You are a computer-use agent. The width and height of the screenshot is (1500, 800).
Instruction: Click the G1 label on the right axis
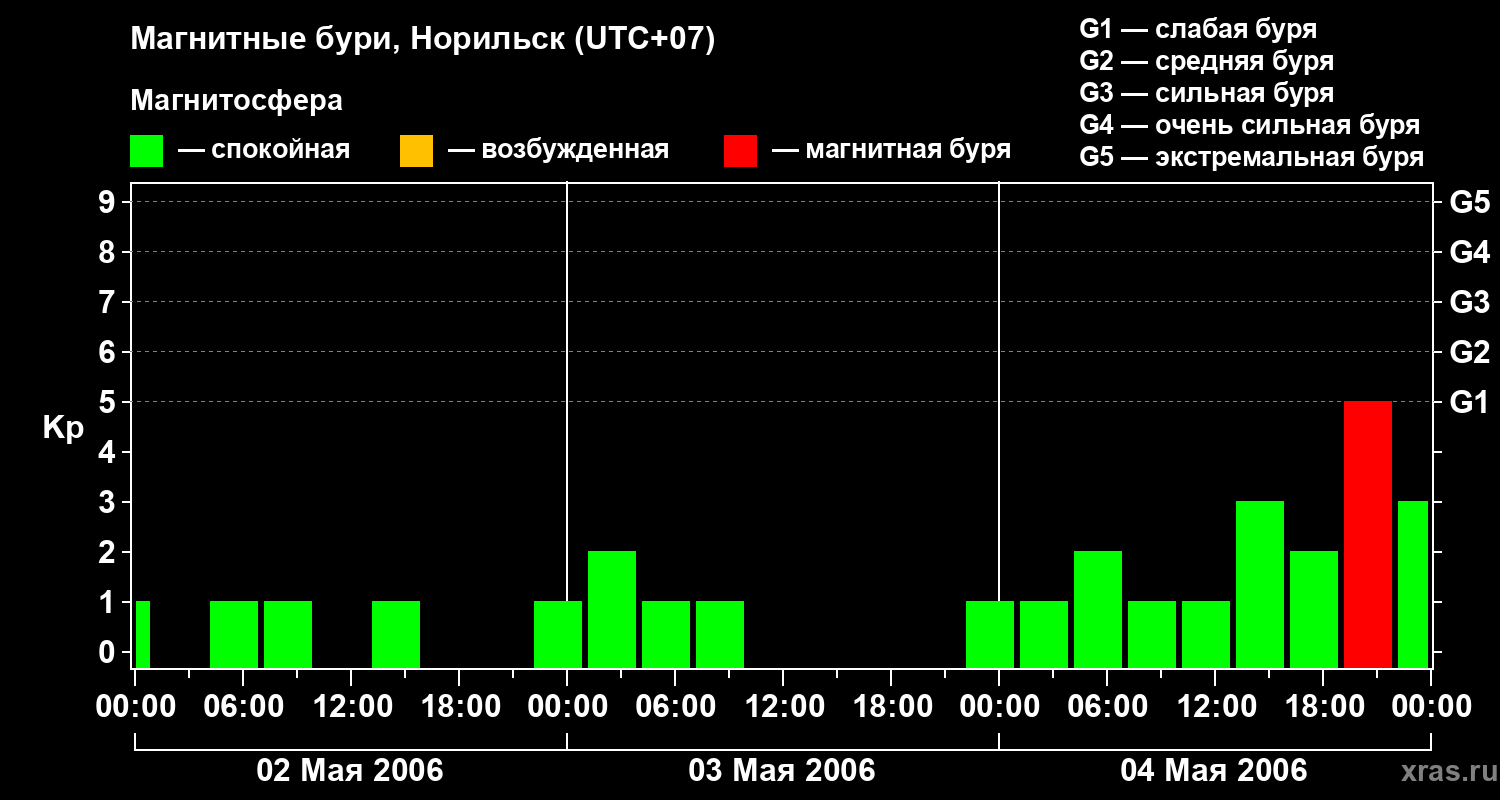click(1469, 402)
